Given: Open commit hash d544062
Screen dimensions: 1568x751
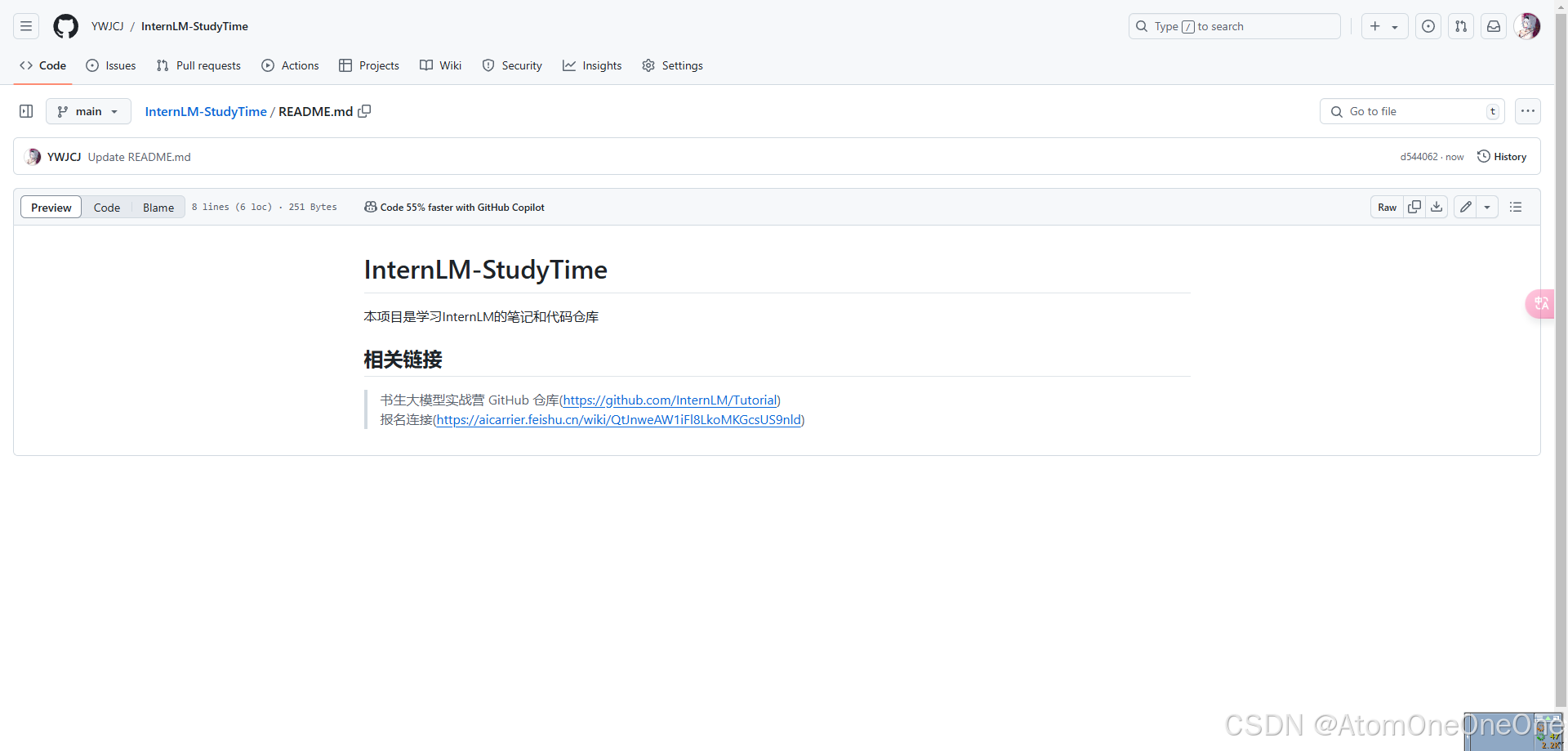Looking at the screenshot, I should pyautogui.click(x=1419, y=157).
